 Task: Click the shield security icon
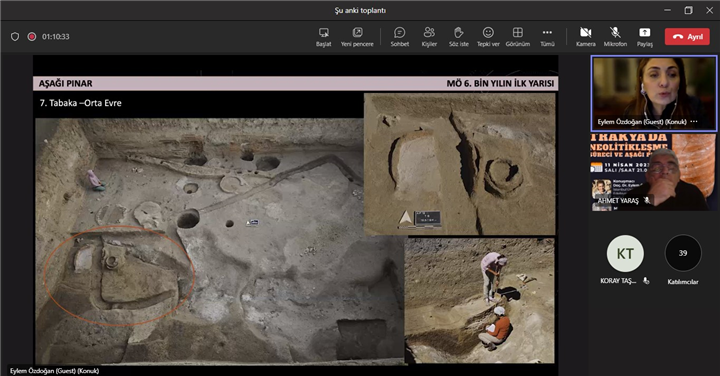point(15,36)
